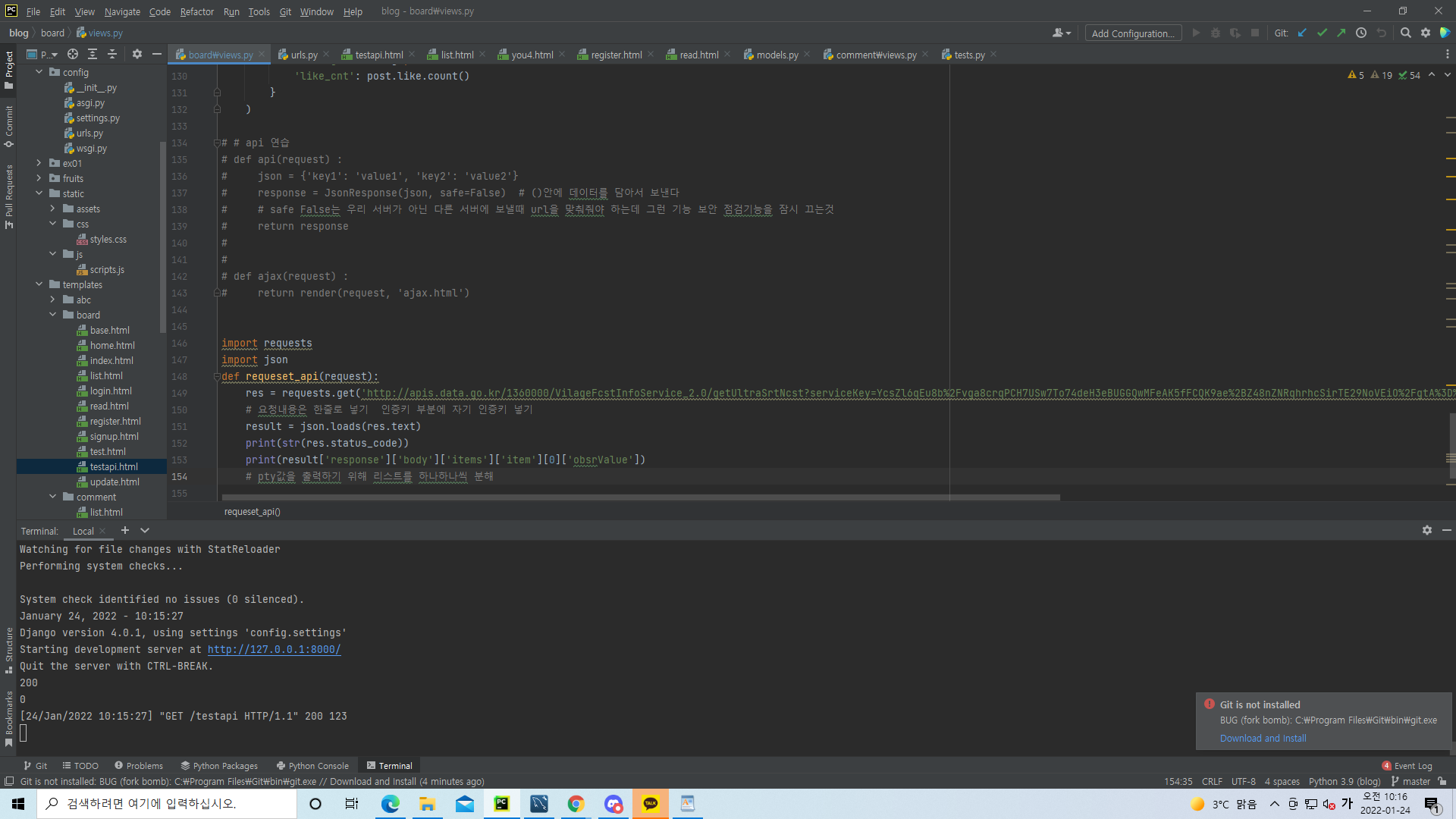The height and width of the screenshot is (819, 1456).
Task: Click Python 3.9 (blog) interpreter widget
Action: point(1345,782)
